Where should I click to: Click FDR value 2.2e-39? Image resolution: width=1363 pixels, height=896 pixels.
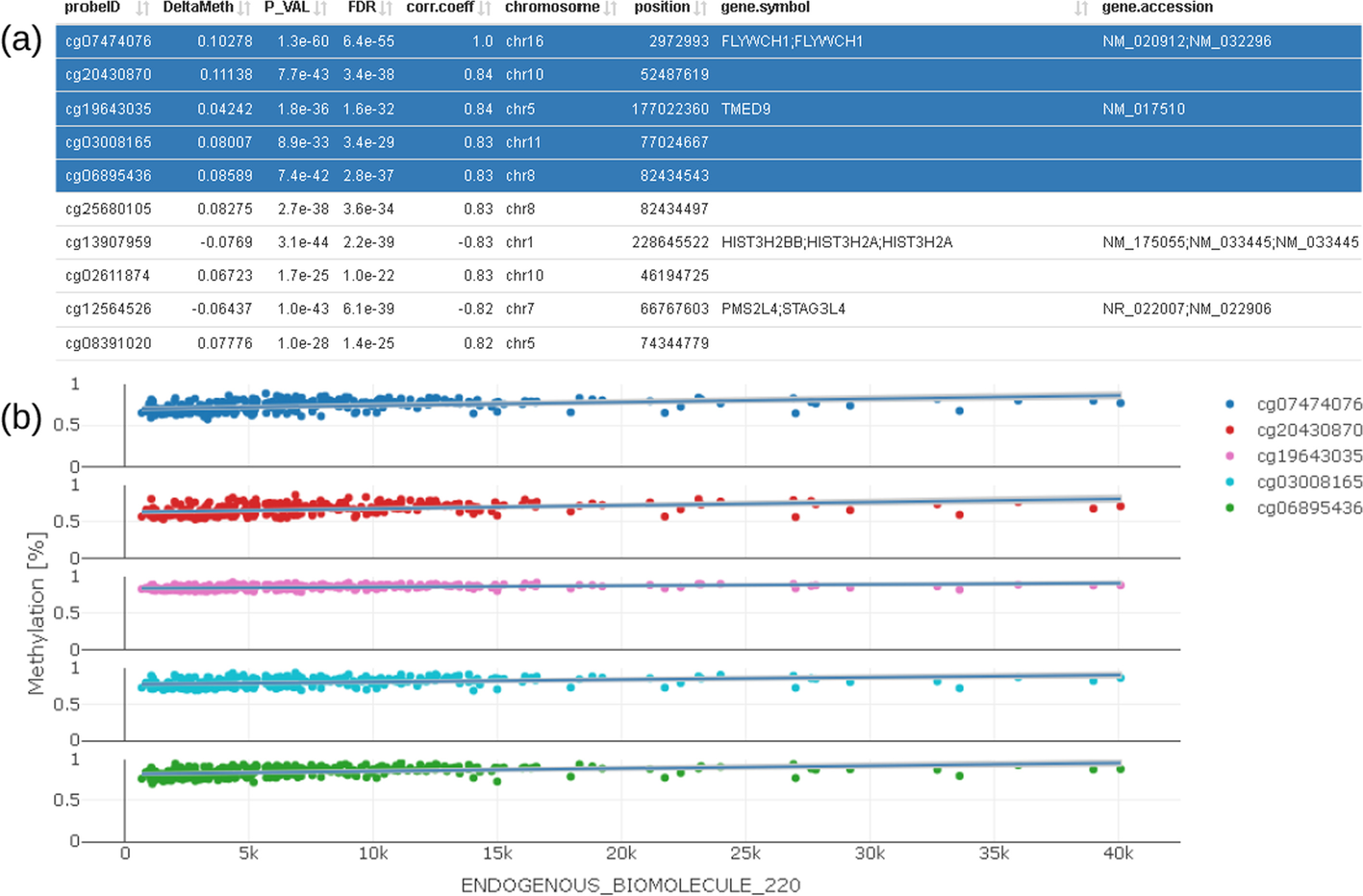point(368,242)
